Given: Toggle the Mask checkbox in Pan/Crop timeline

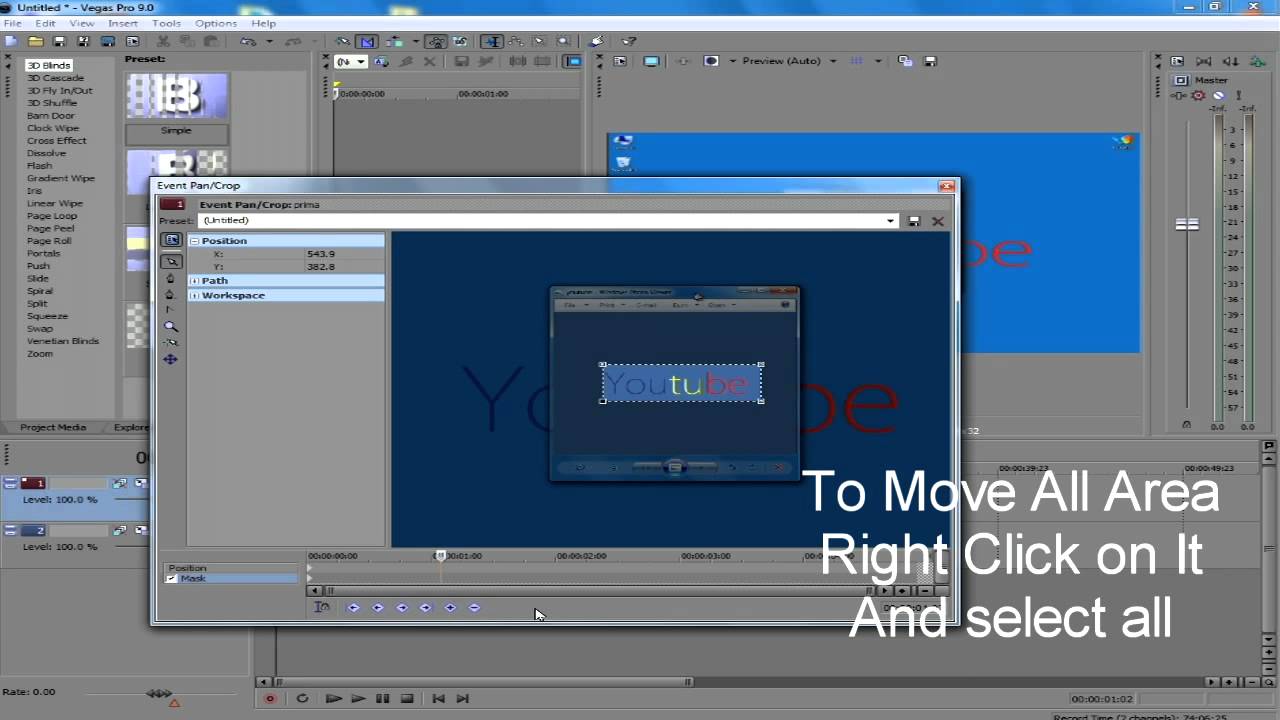Looking at the screenshot, I should point(171,579).
